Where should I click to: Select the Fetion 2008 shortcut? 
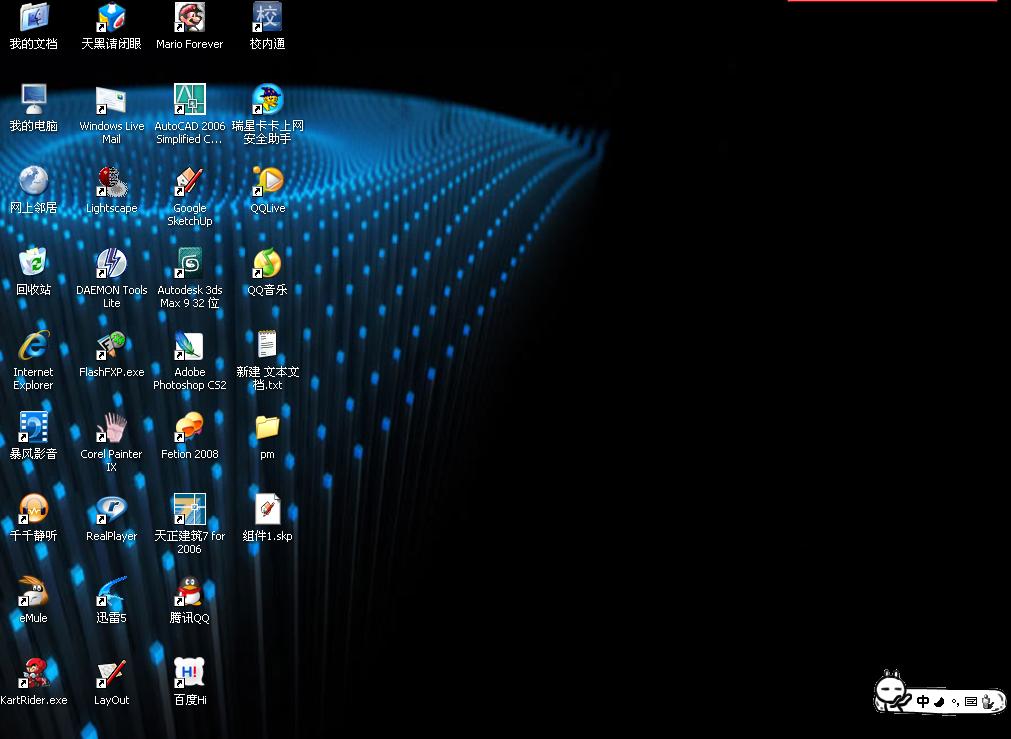pyautogui.click(x=189, y=429)
